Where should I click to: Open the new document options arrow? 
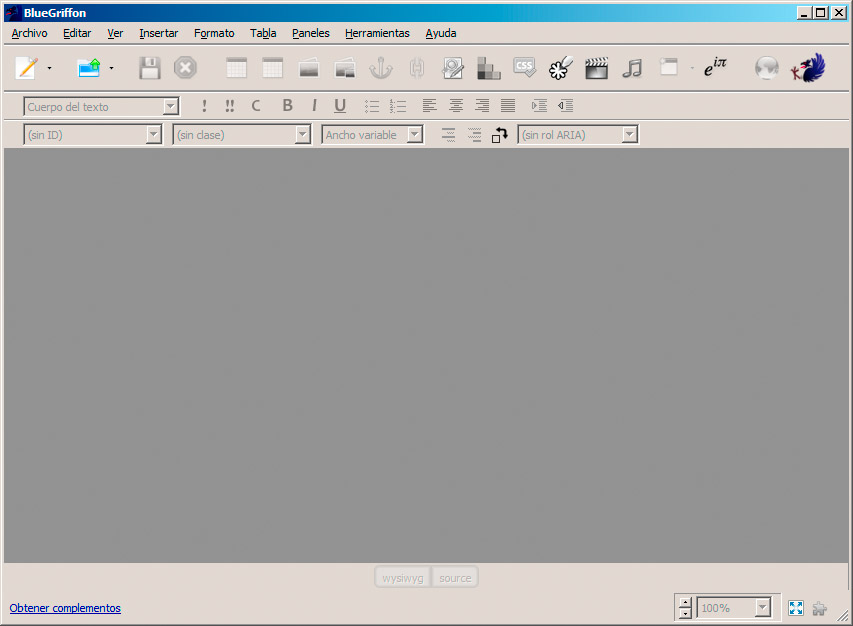(x=50, y=68)
